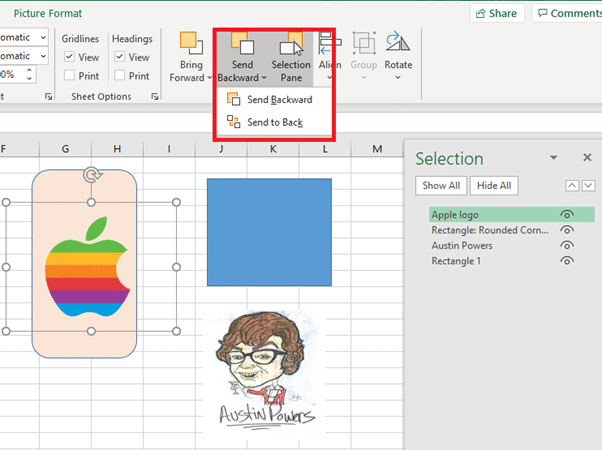Image resolution: width=602 pixels, height=450 pixels.
Task: Click the Align objects icon
Action: click(329, 43)
